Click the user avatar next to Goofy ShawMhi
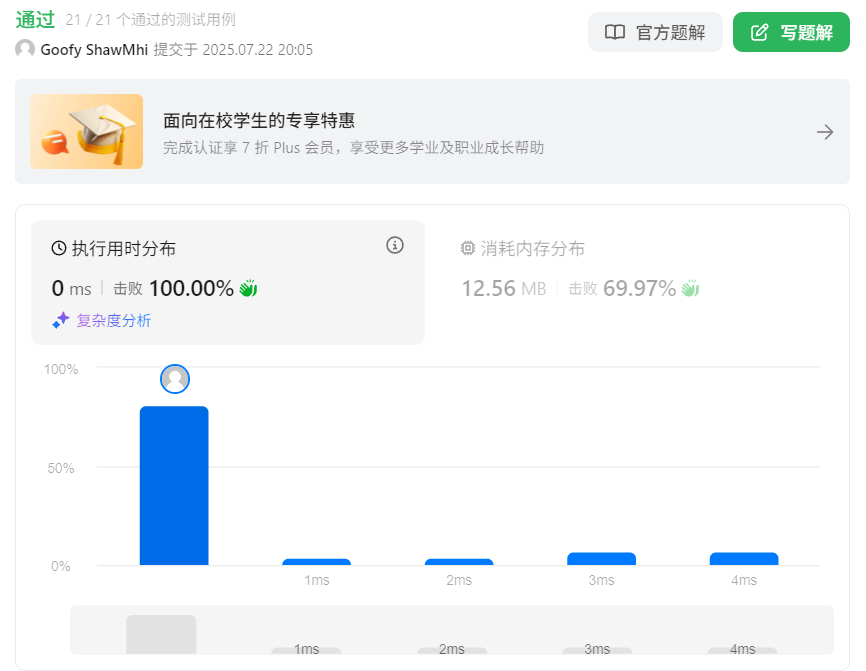The image size is (866, 671). pos(25,49)
